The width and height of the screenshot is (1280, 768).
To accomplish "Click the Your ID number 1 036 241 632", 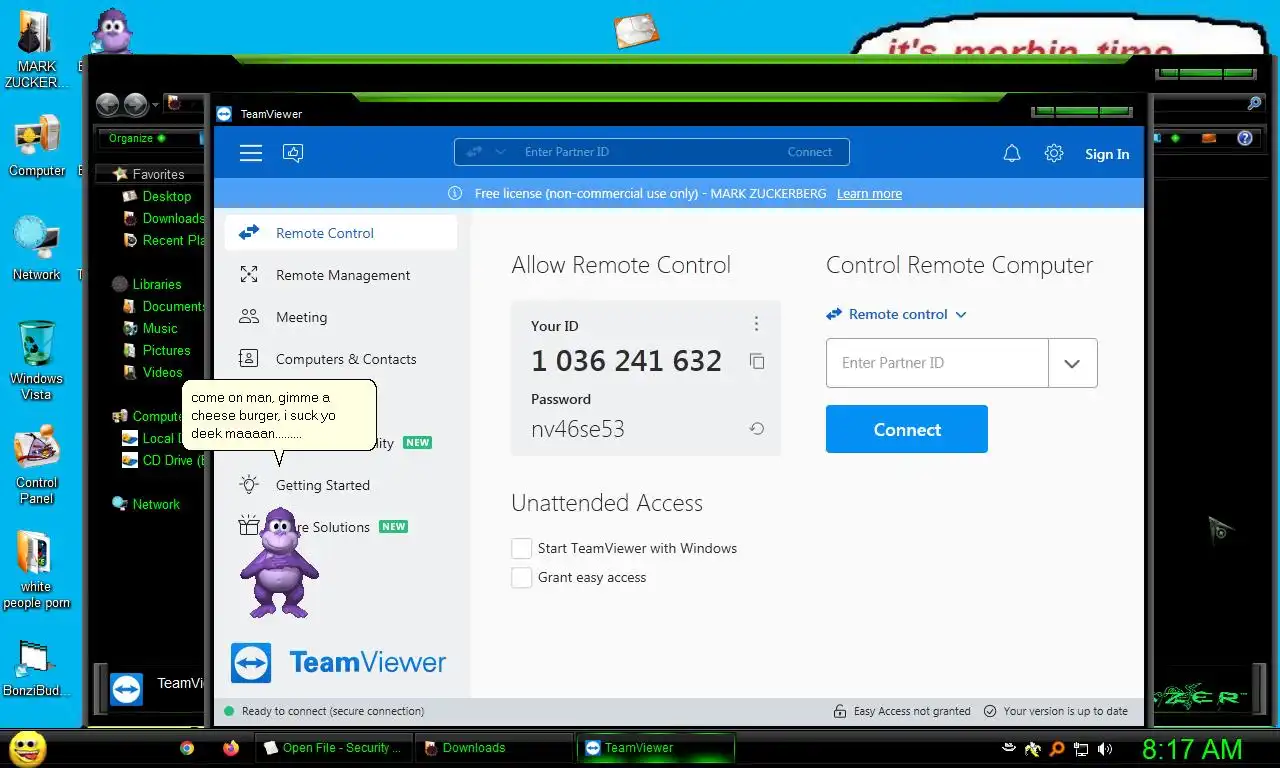I will click(x=626, y=361).
